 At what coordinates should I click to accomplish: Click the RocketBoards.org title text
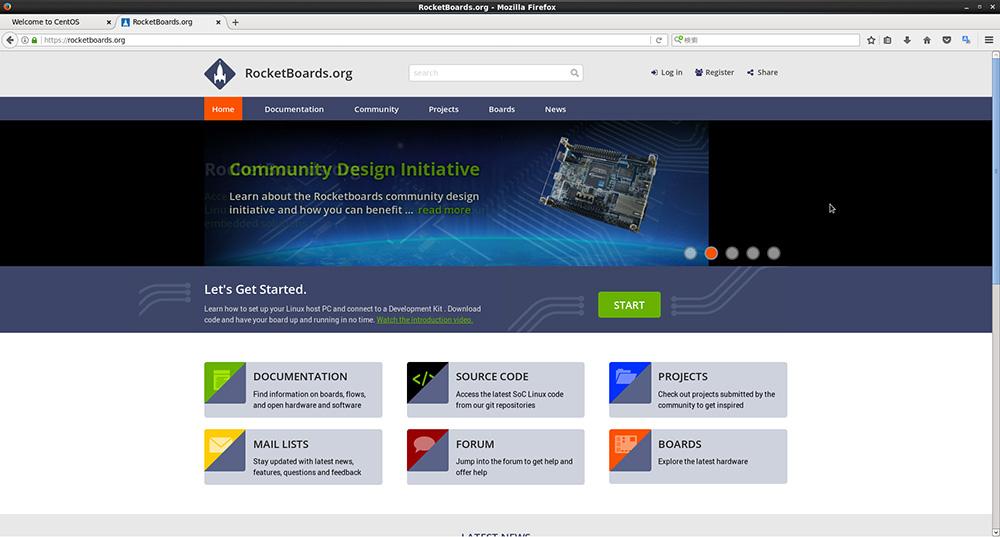[298, 73]
